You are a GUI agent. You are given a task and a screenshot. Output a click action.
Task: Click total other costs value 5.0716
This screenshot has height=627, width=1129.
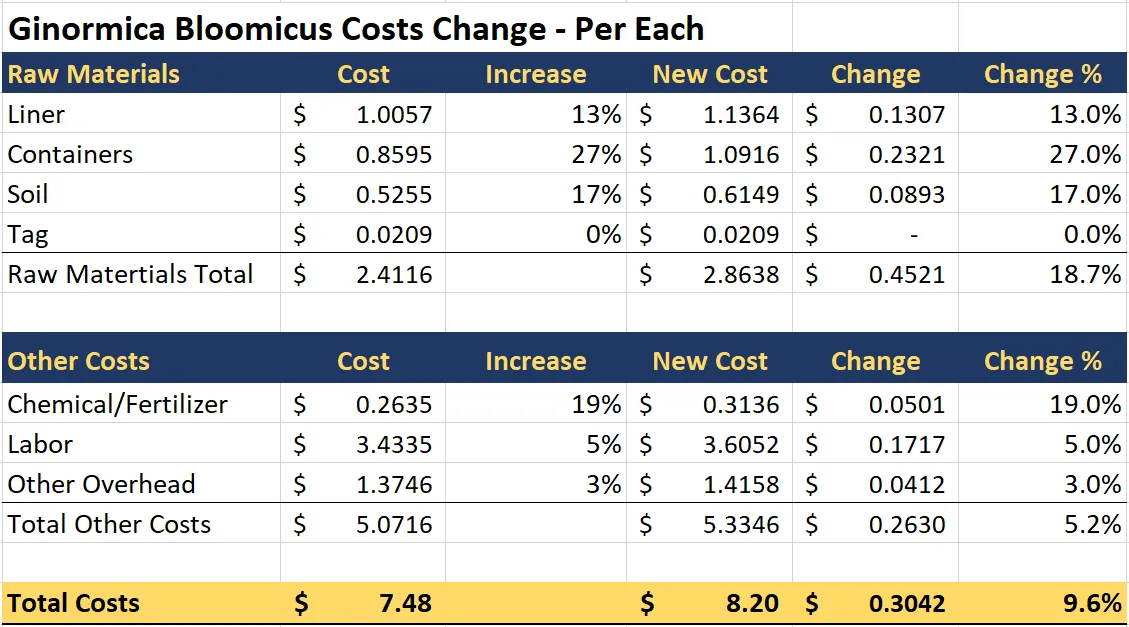394,524
